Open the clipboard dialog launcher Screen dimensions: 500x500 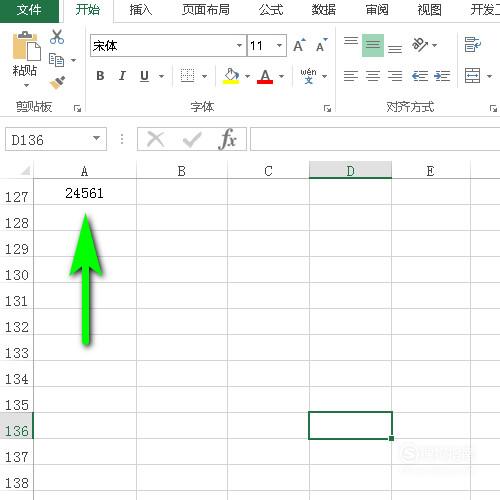pyautogui.click(x=77, y=108)
